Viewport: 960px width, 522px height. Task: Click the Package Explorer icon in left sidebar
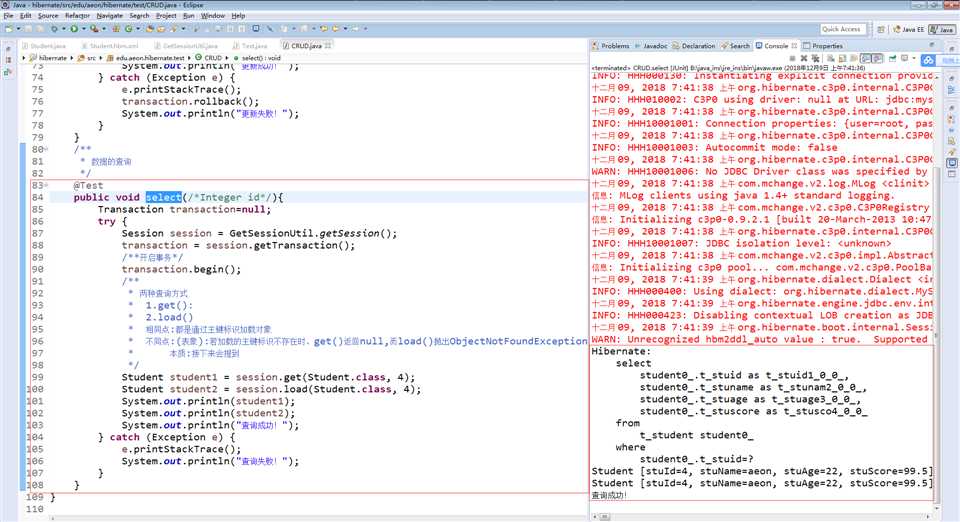tap(7, 58)
